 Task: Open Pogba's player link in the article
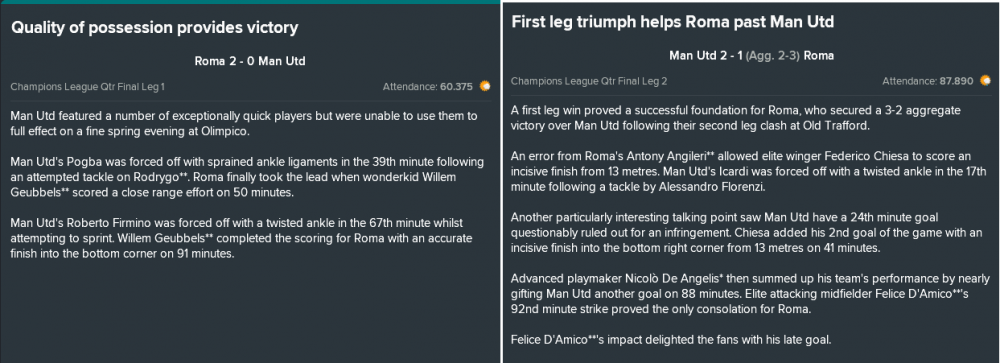pyautogui.click(x=67, y=162)
